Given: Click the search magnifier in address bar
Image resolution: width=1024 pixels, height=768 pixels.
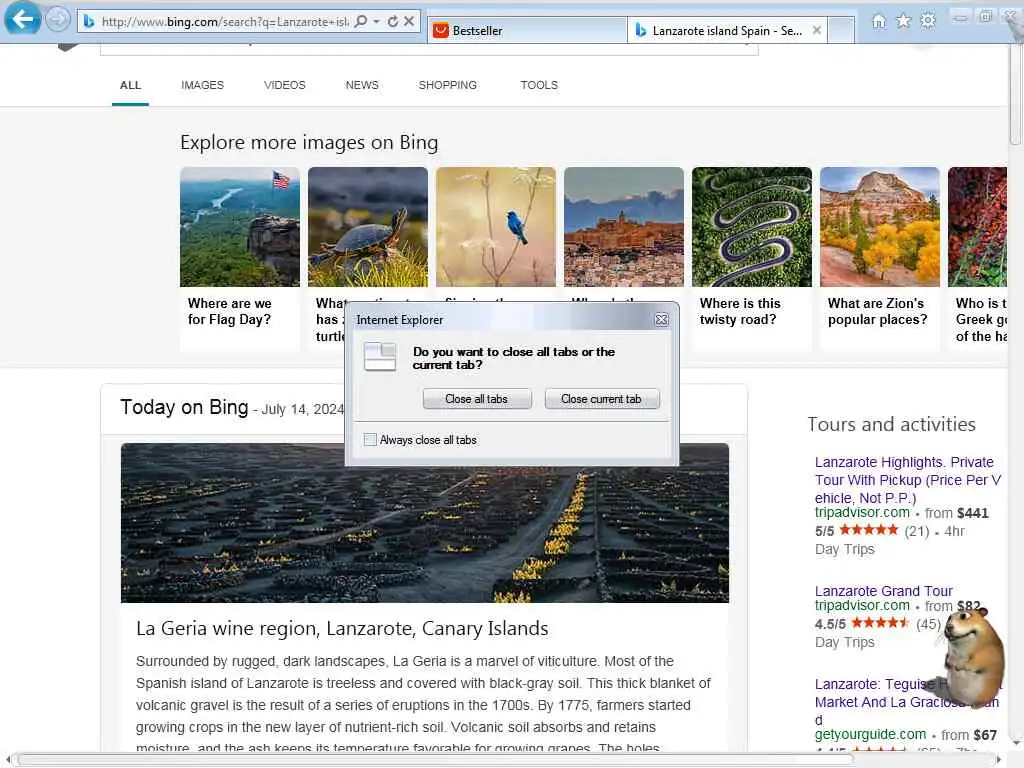Looking at the screenshot, I should click(x=360, y=22).
